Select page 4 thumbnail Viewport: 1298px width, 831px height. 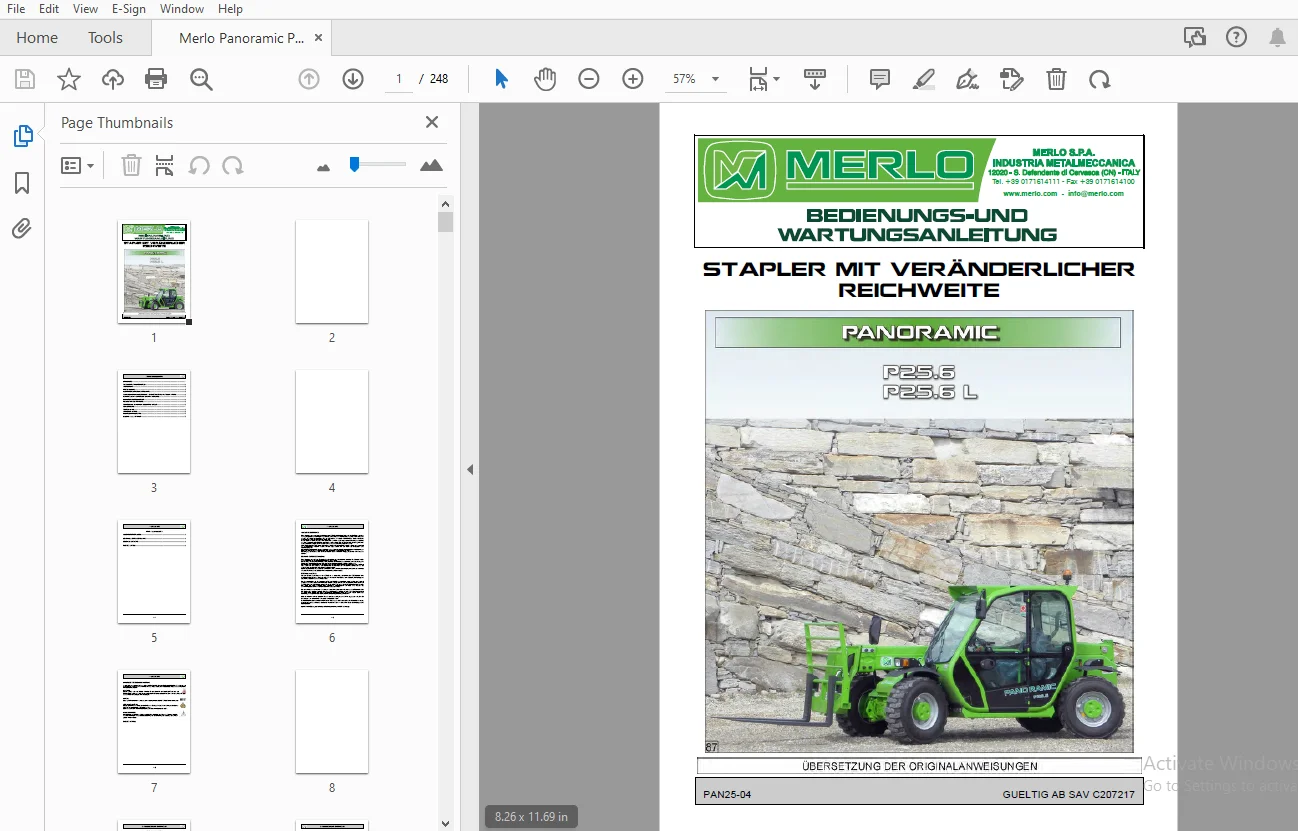332,422
